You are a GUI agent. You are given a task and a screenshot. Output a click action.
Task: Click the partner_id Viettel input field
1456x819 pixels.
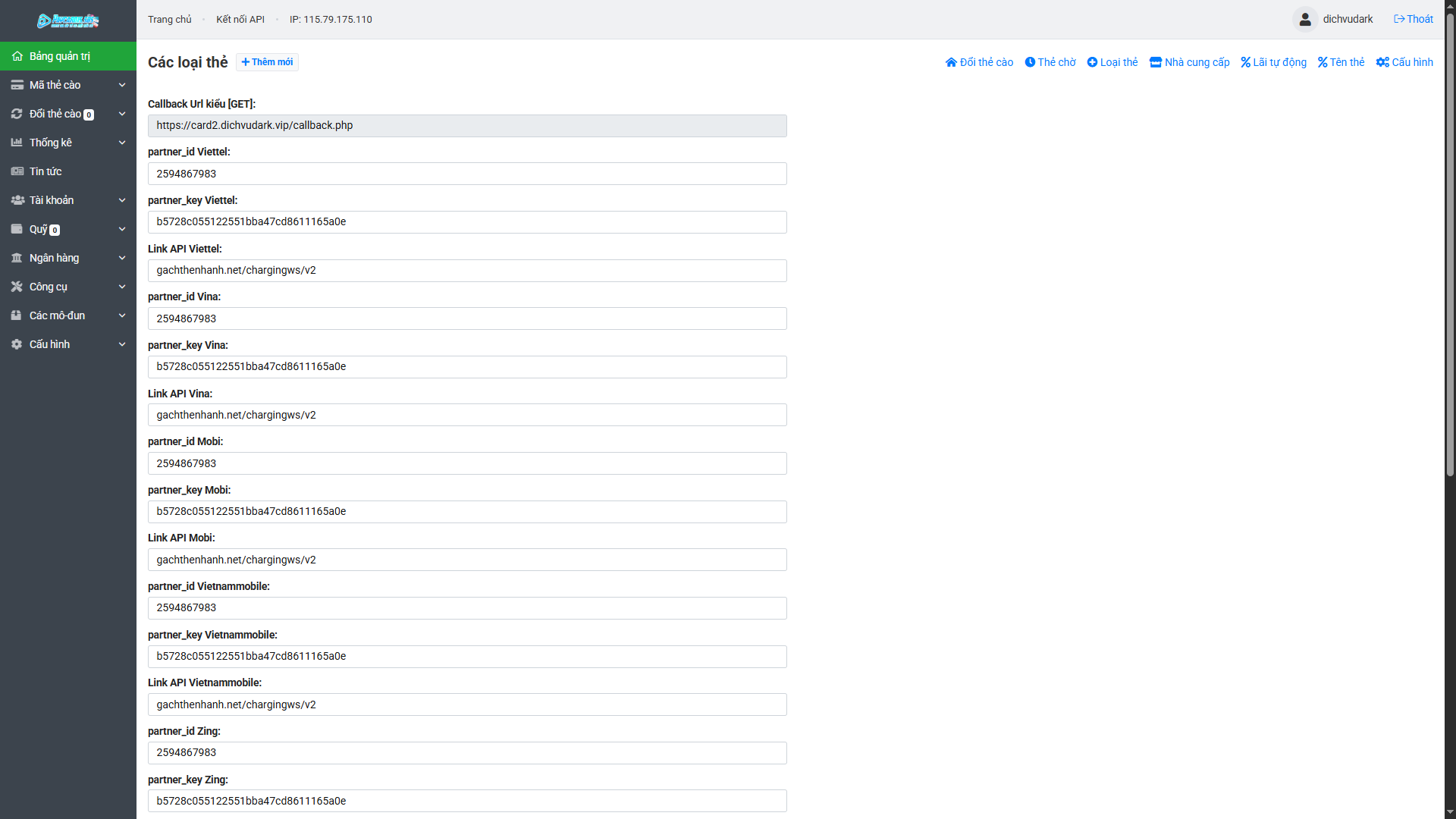(x=467, y=174)
